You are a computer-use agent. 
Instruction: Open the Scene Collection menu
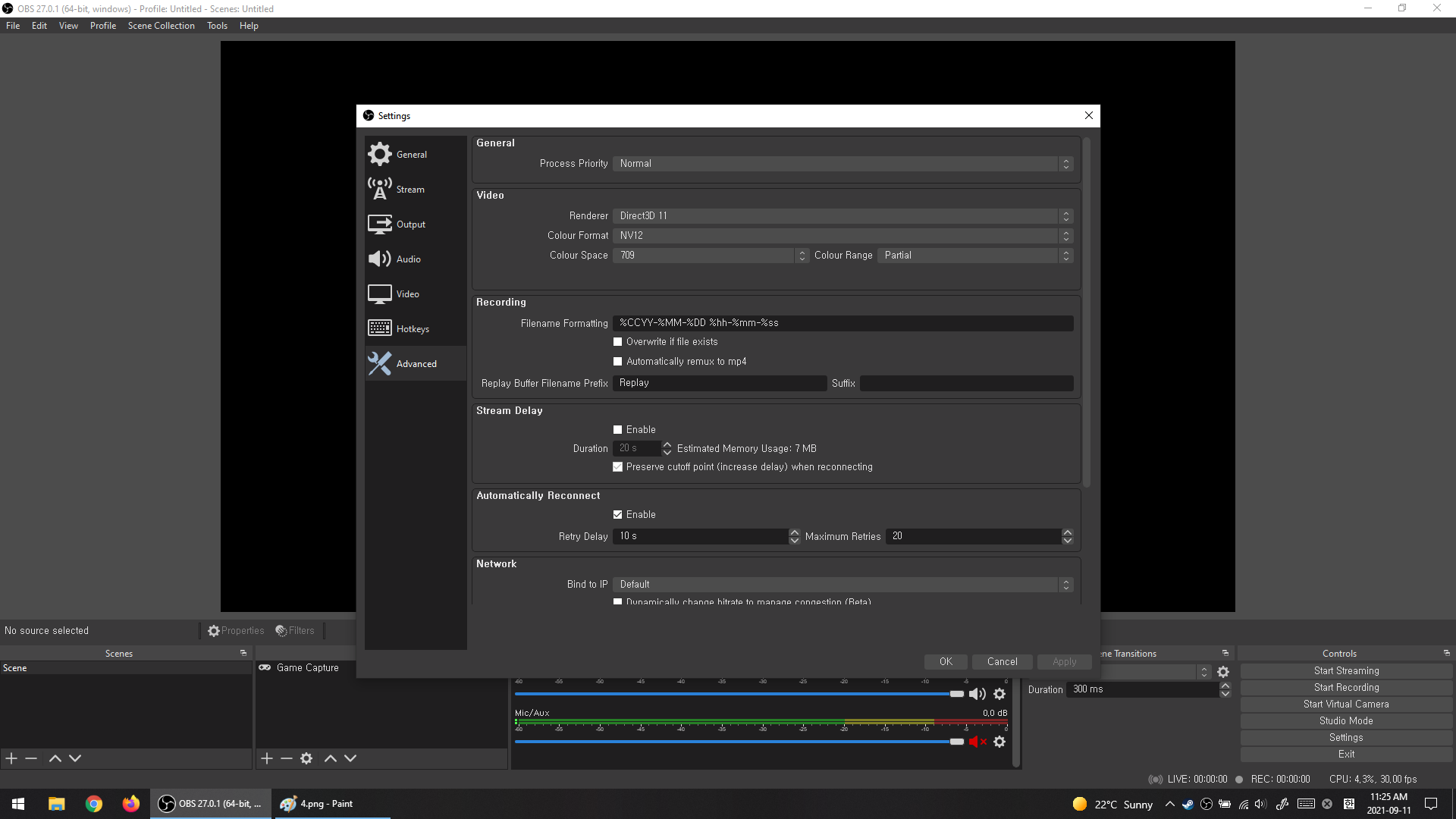click(161, 26)
